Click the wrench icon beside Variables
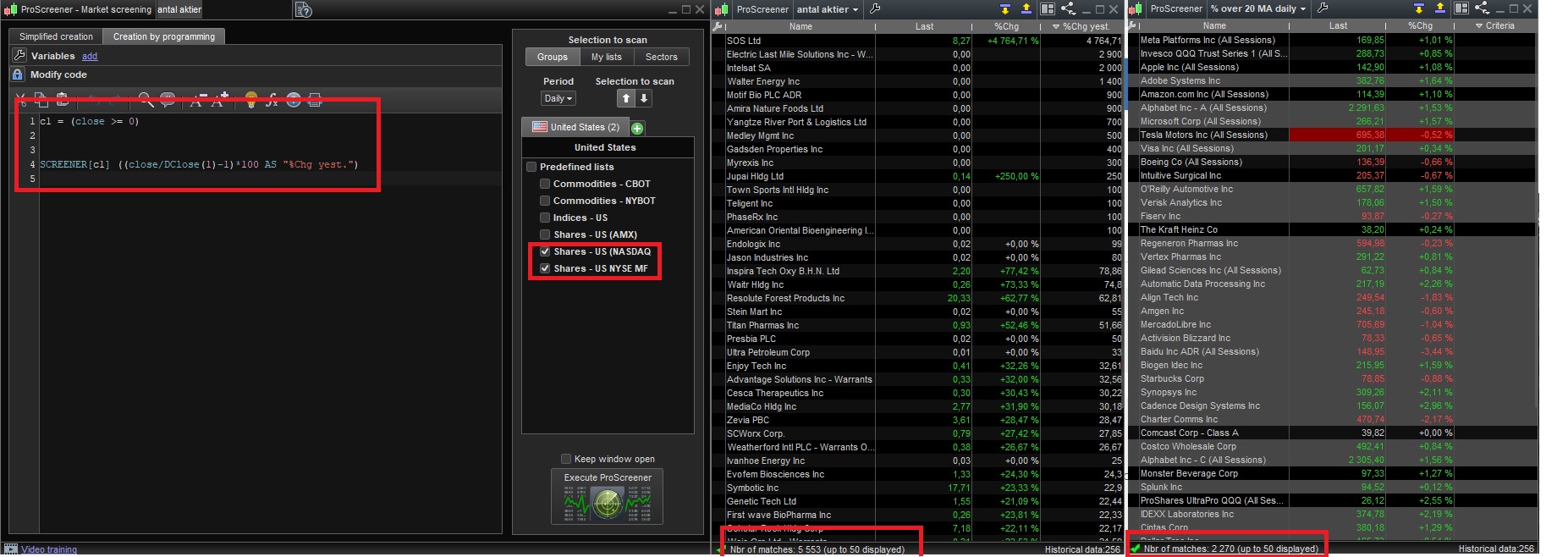1568x557 pixels. (x=19, y=55)
